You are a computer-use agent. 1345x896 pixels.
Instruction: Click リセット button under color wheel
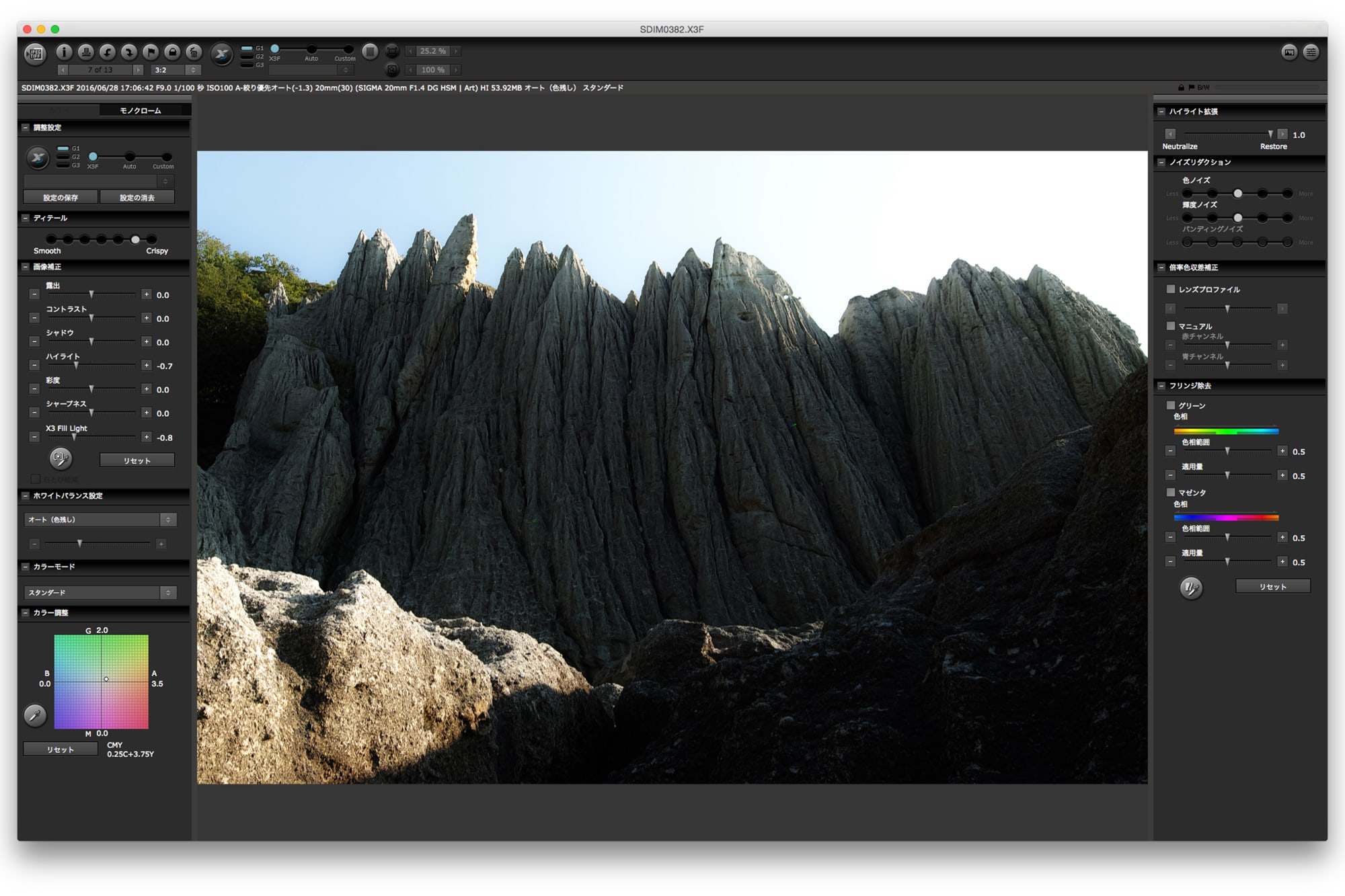click(x=61, y=749)
